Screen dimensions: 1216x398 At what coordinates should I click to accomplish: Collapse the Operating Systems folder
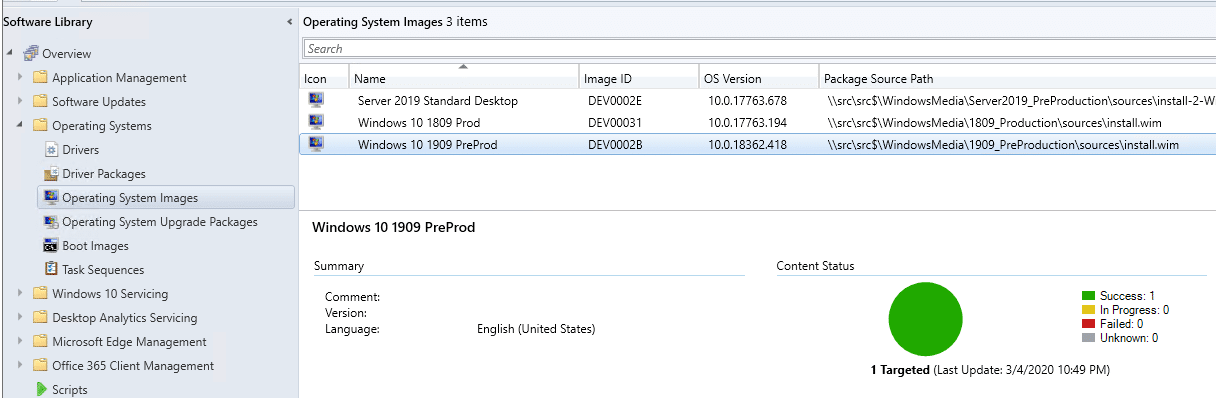click(20, 126)
